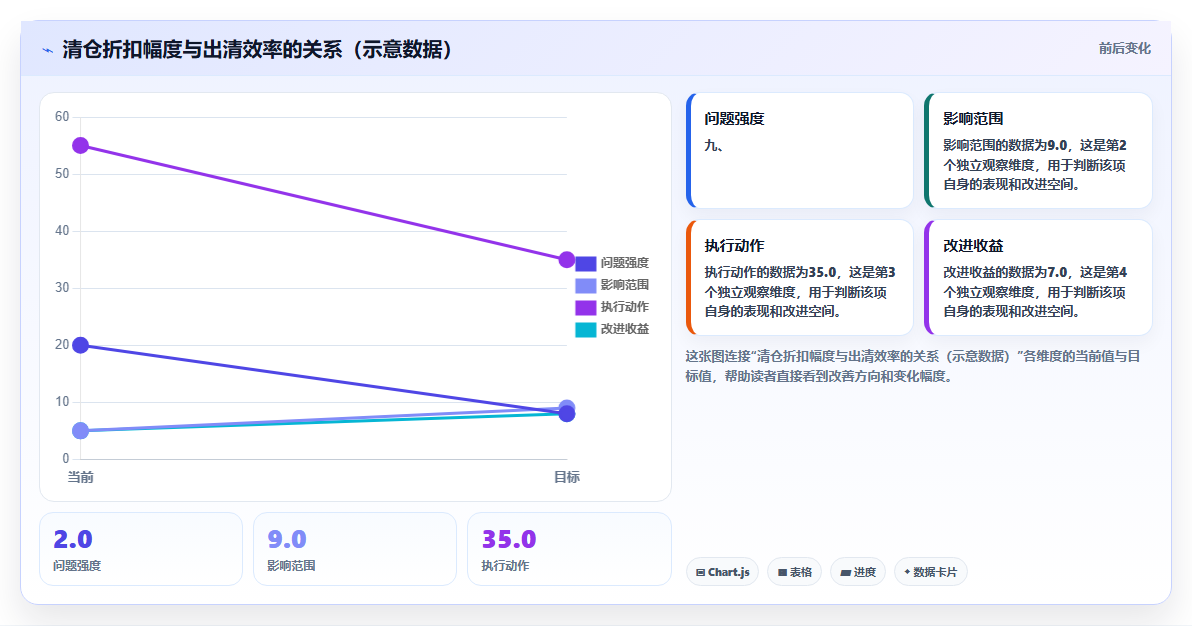Click the 当前 x-axis label
Image resolution: width=1192 pixels, height=626 pixels.
[81, 477]
